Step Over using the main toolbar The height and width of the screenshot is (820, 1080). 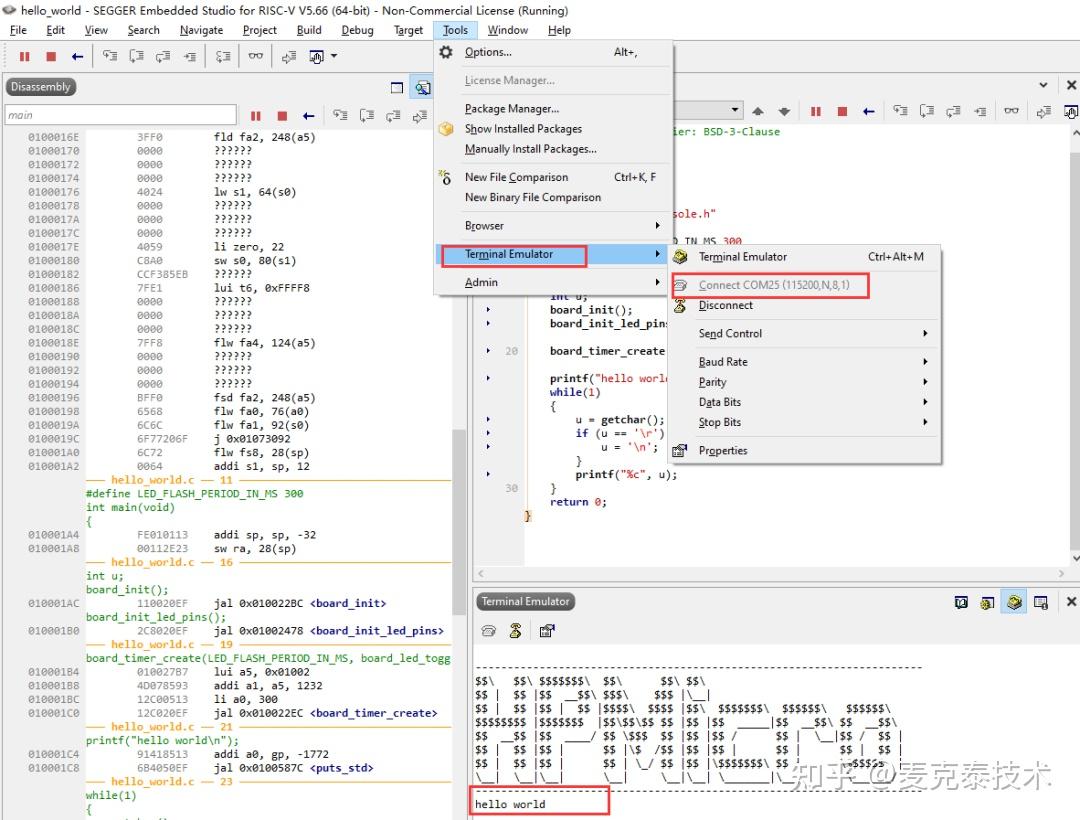136,56
